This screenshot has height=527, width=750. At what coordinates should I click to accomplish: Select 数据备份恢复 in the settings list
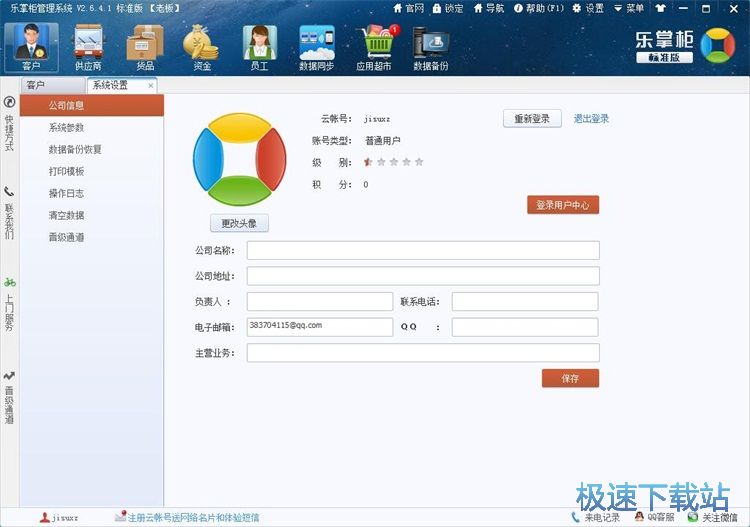pos(92,149)
